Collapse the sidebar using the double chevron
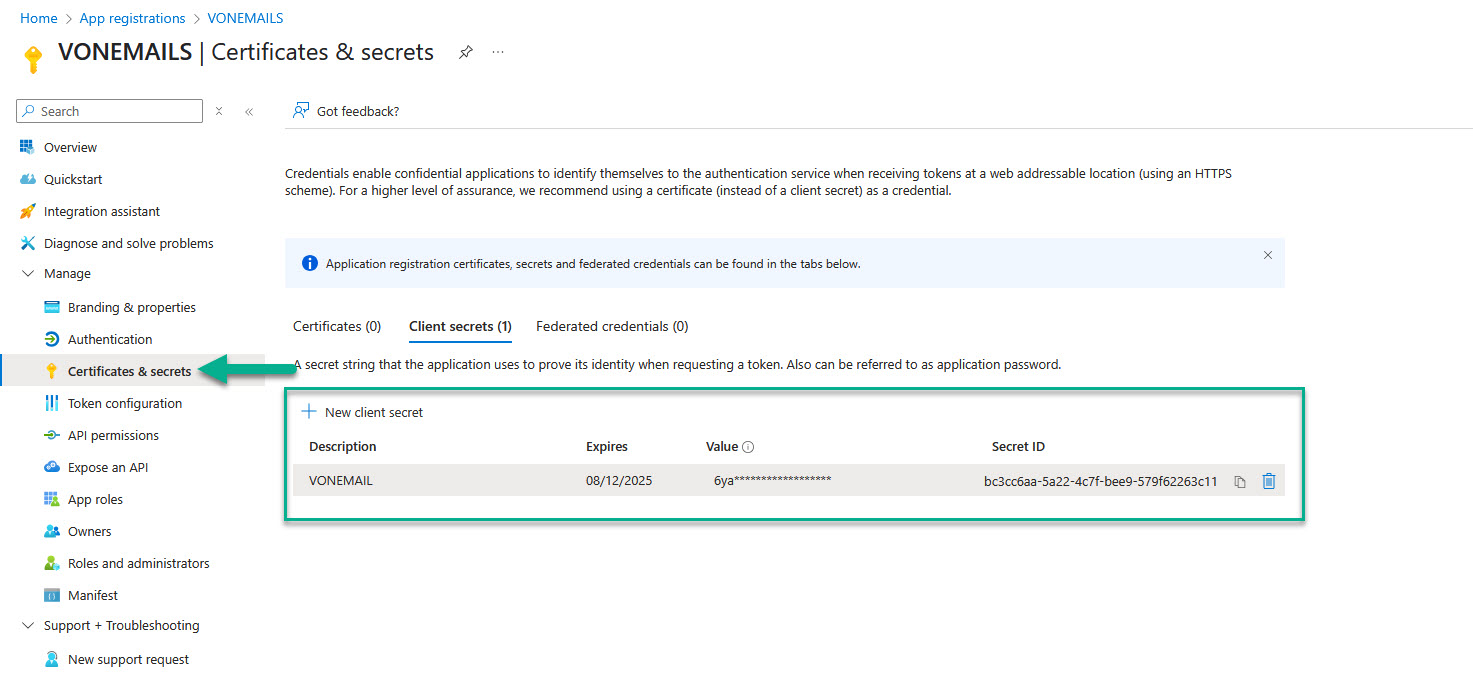 [x=249, y=111]
